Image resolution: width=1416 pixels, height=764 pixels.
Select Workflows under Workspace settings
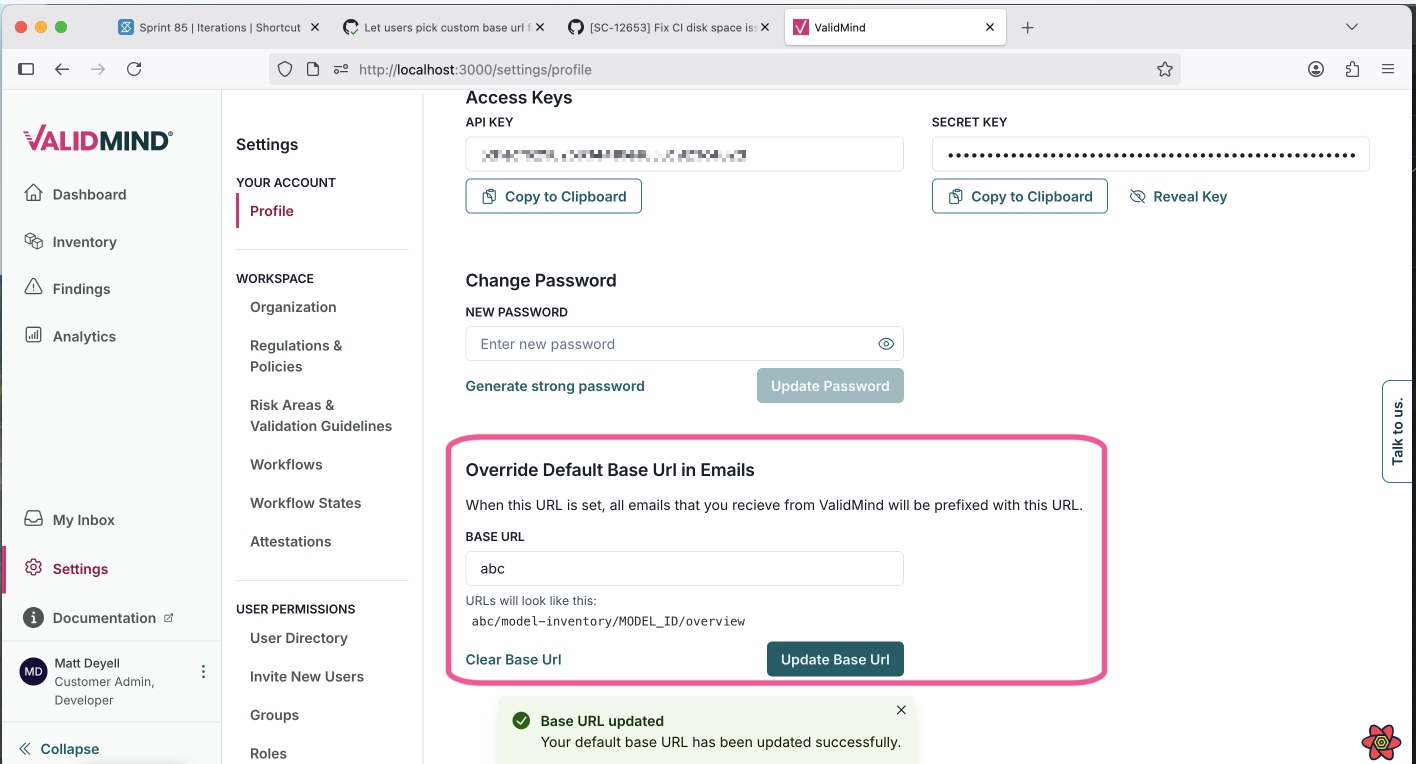click(x=286, y=464)
